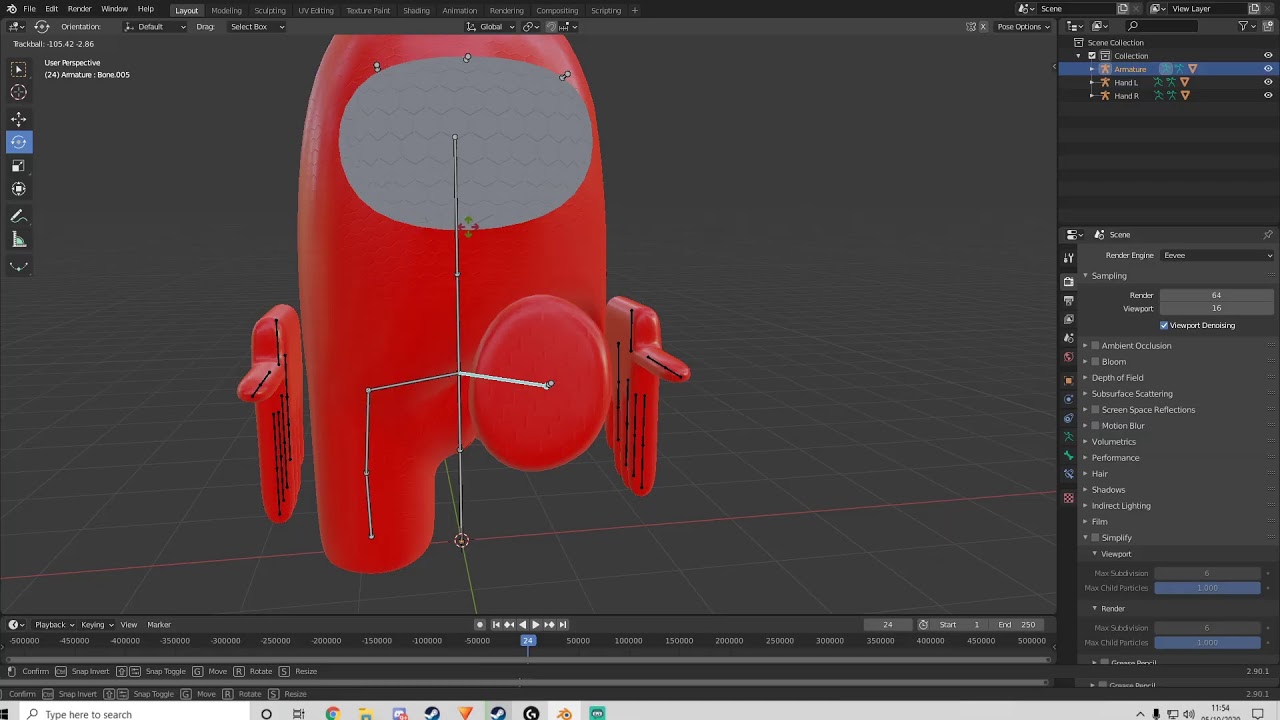The width and height of the screenshot is (1280, 720).
Task: Select the Select Box tool at toolbar top
Action: (18, 69)
